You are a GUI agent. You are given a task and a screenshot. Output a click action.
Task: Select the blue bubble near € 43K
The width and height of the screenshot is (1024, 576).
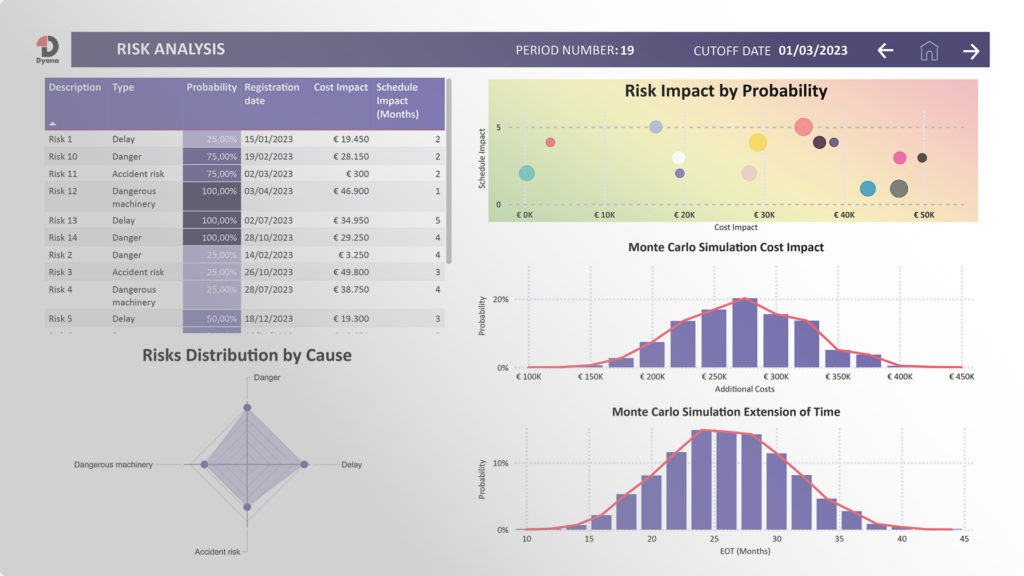867,189
